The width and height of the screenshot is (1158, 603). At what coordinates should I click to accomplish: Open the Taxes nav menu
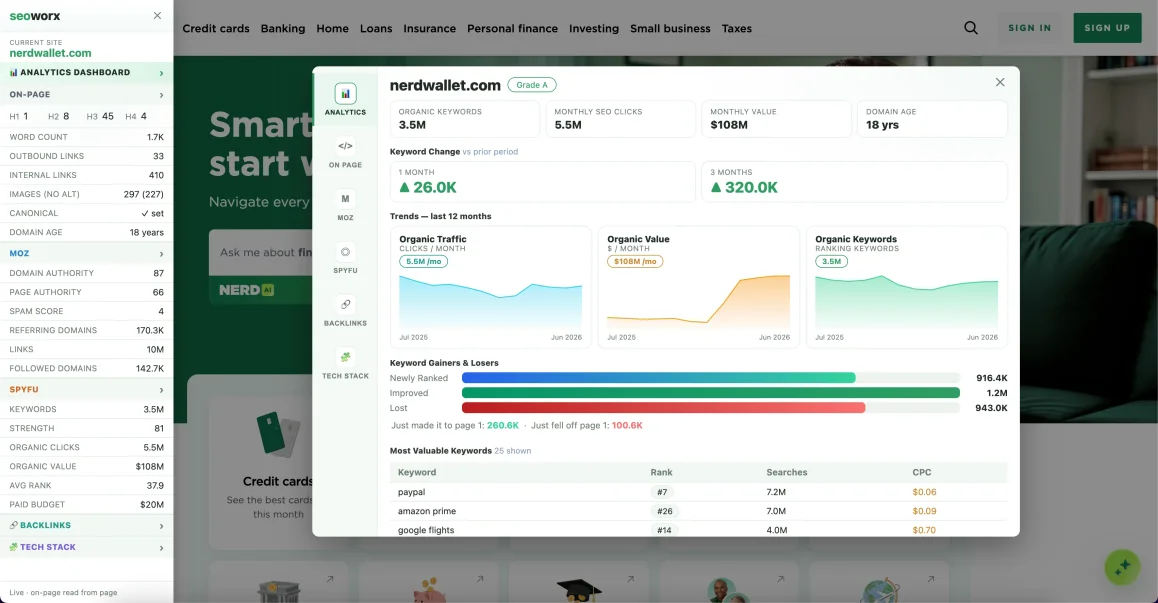point(736,28)
